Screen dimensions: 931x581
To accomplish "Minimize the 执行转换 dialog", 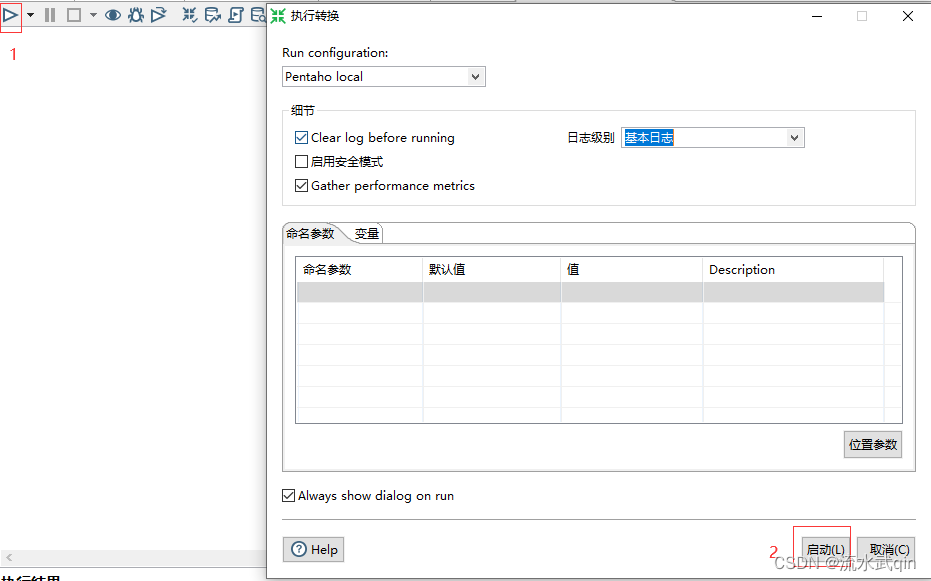I will tap(817, 16).
